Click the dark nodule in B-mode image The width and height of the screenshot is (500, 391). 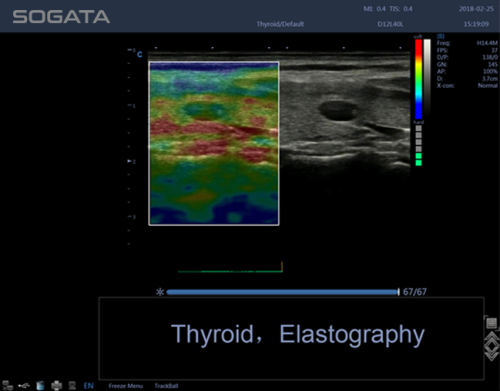pos(338,111)
